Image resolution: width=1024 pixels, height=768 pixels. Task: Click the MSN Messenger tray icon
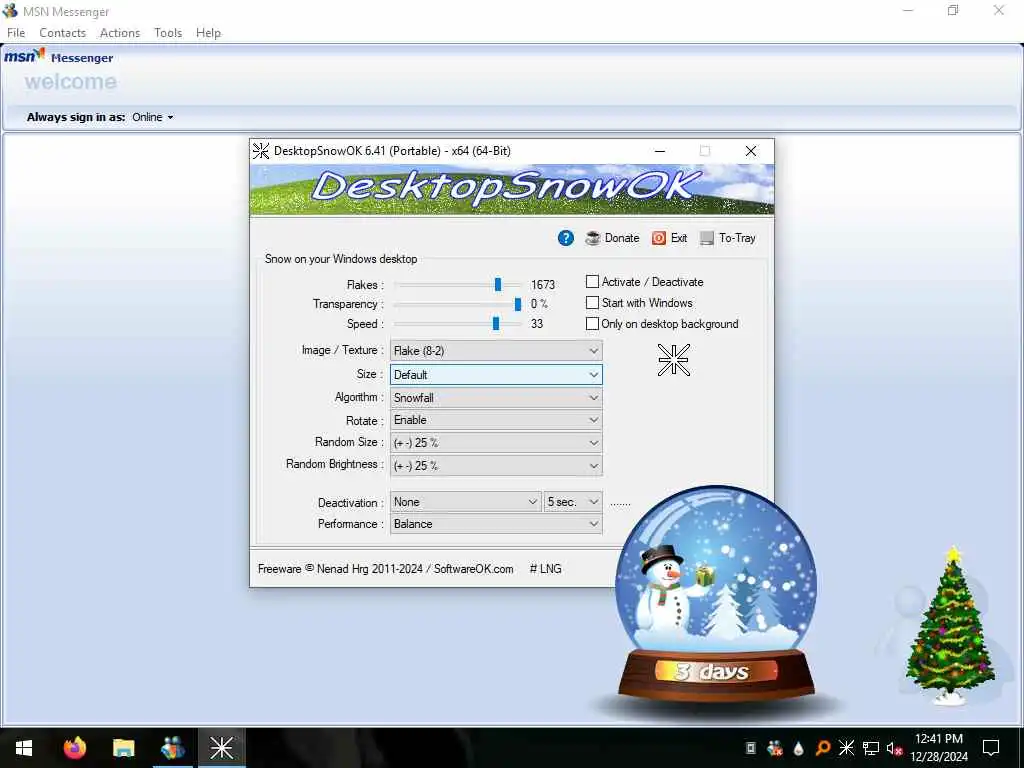coord(775,748)
